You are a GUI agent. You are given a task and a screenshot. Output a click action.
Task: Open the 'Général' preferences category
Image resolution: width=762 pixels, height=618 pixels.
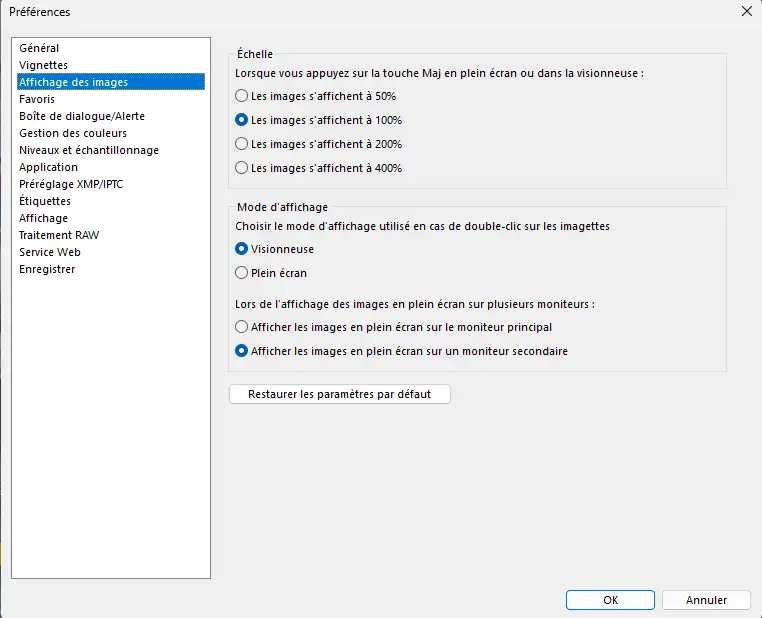(x=39, y=48)
